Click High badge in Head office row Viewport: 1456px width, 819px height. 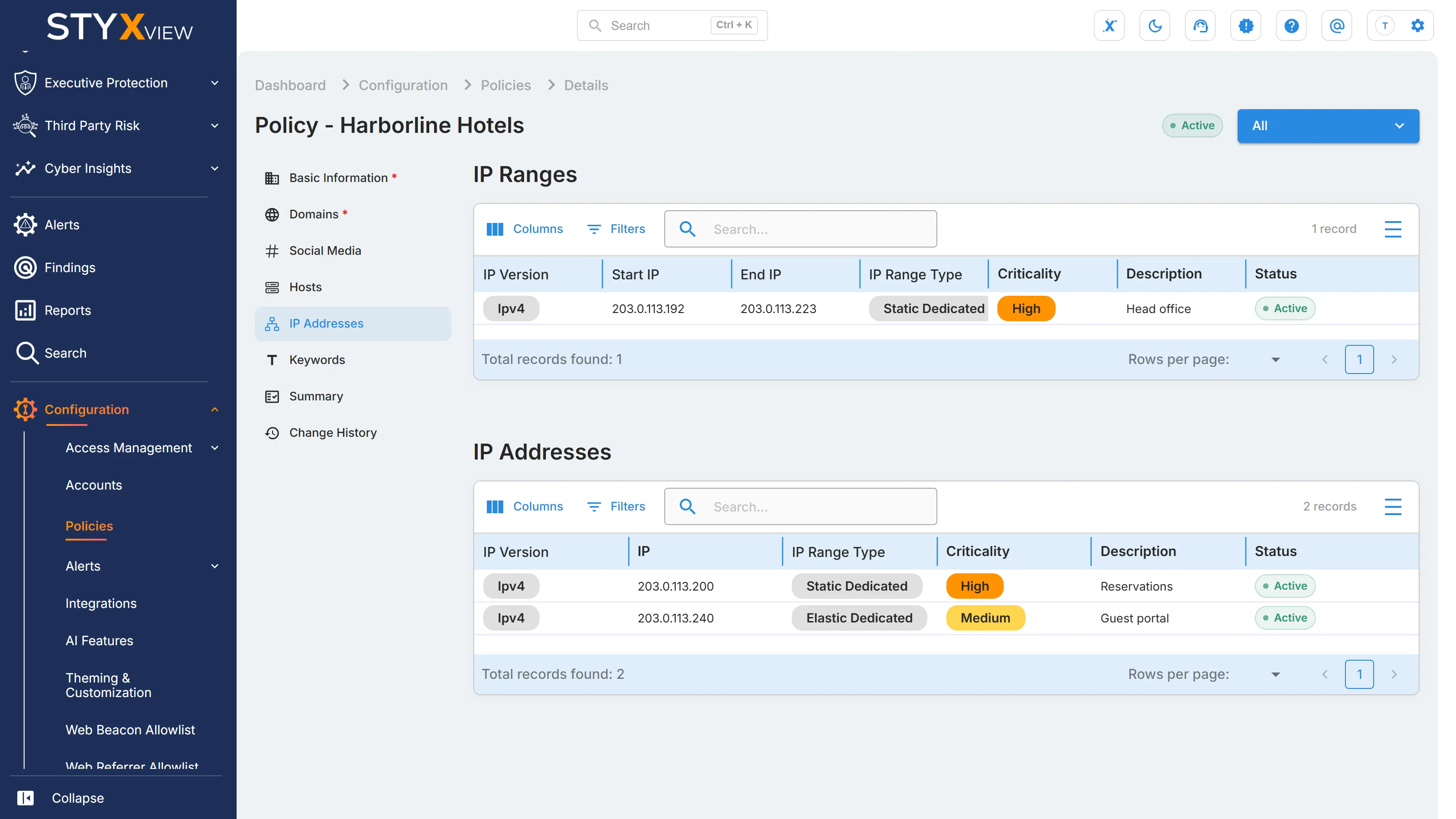pos(1026,308)
